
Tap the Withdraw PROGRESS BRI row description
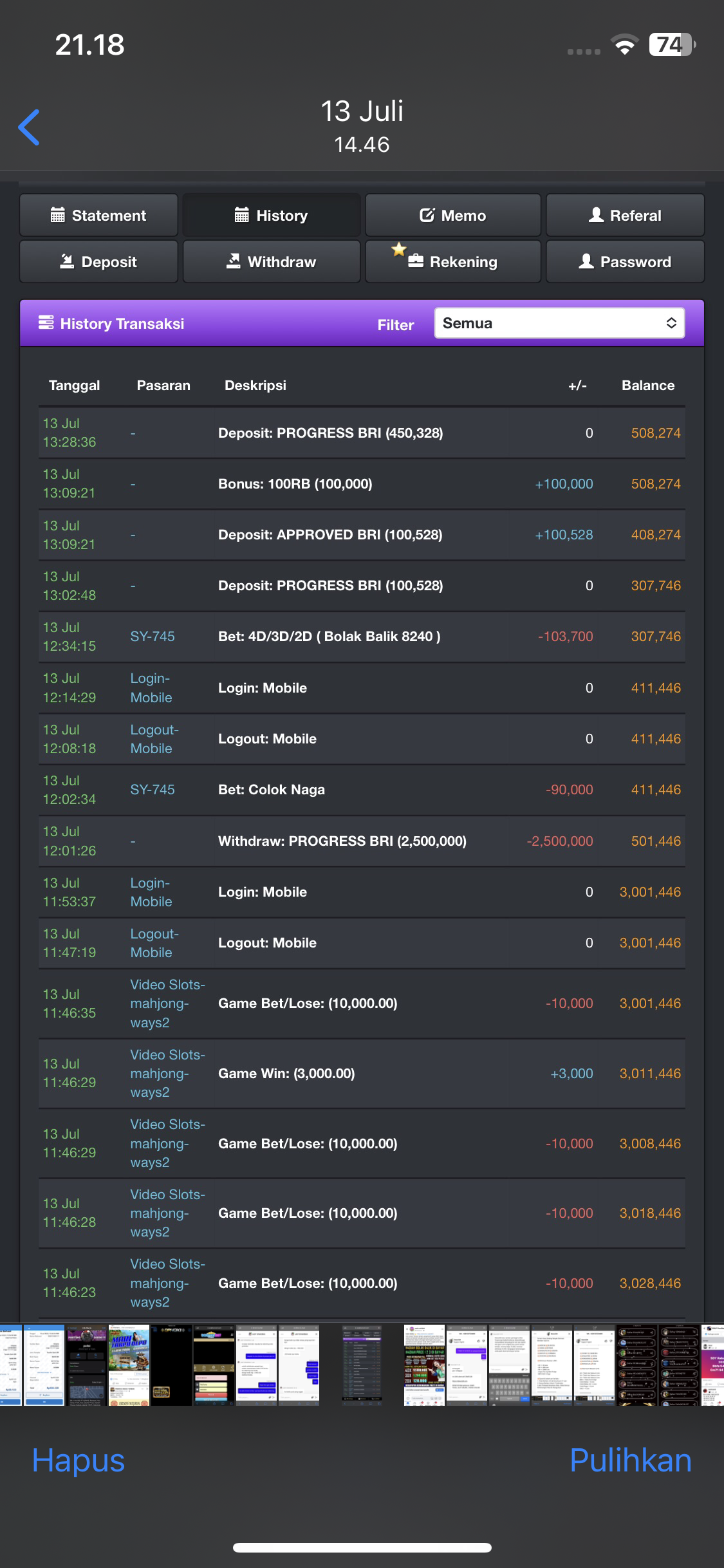pyautogui.click(x=342, y=841)
